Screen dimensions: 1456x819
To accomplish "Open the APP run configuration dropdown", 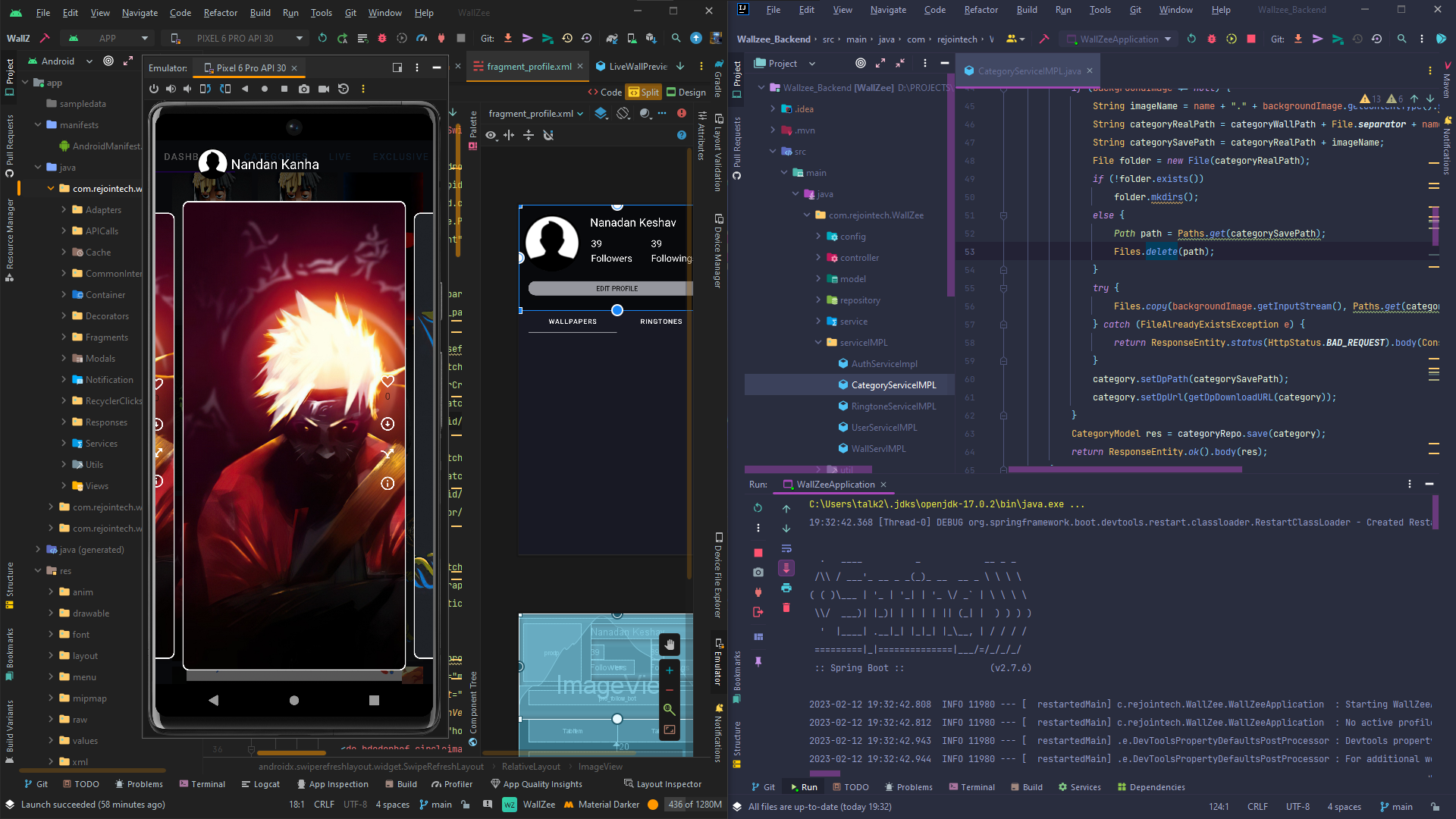I will (108, 38).
